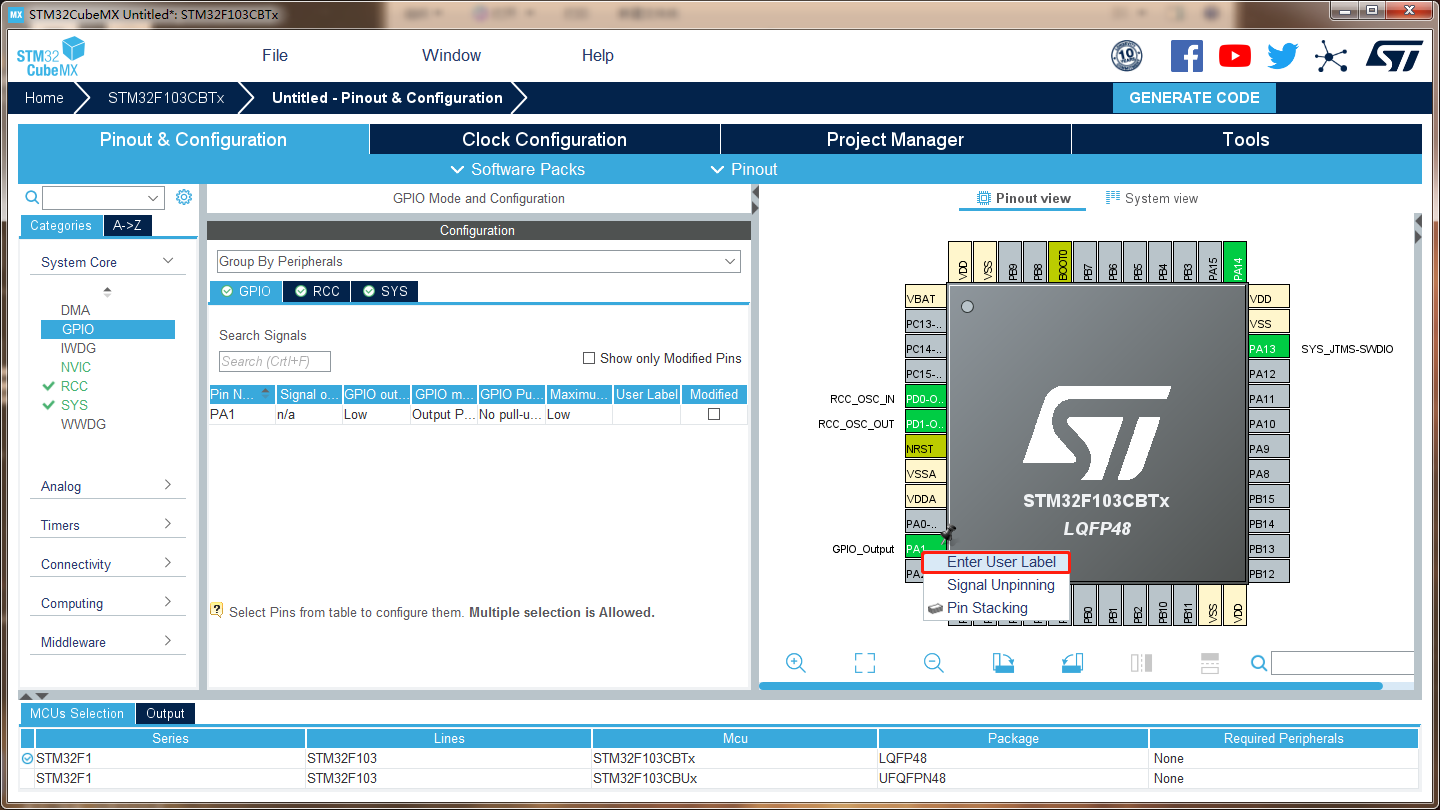
Task: Click the help question icon near tip
Action: pyautogui.click(x=216, y=610)
